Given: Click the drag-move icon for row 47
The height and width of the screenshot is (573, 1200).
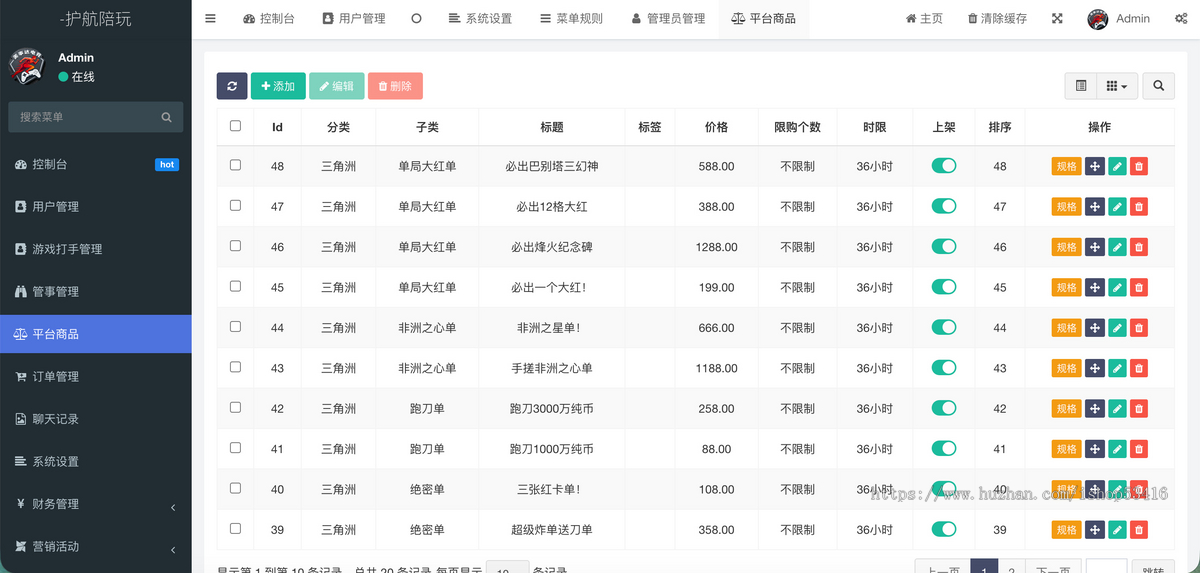Looking at the screenshot, I should (x=1095, y=207).
